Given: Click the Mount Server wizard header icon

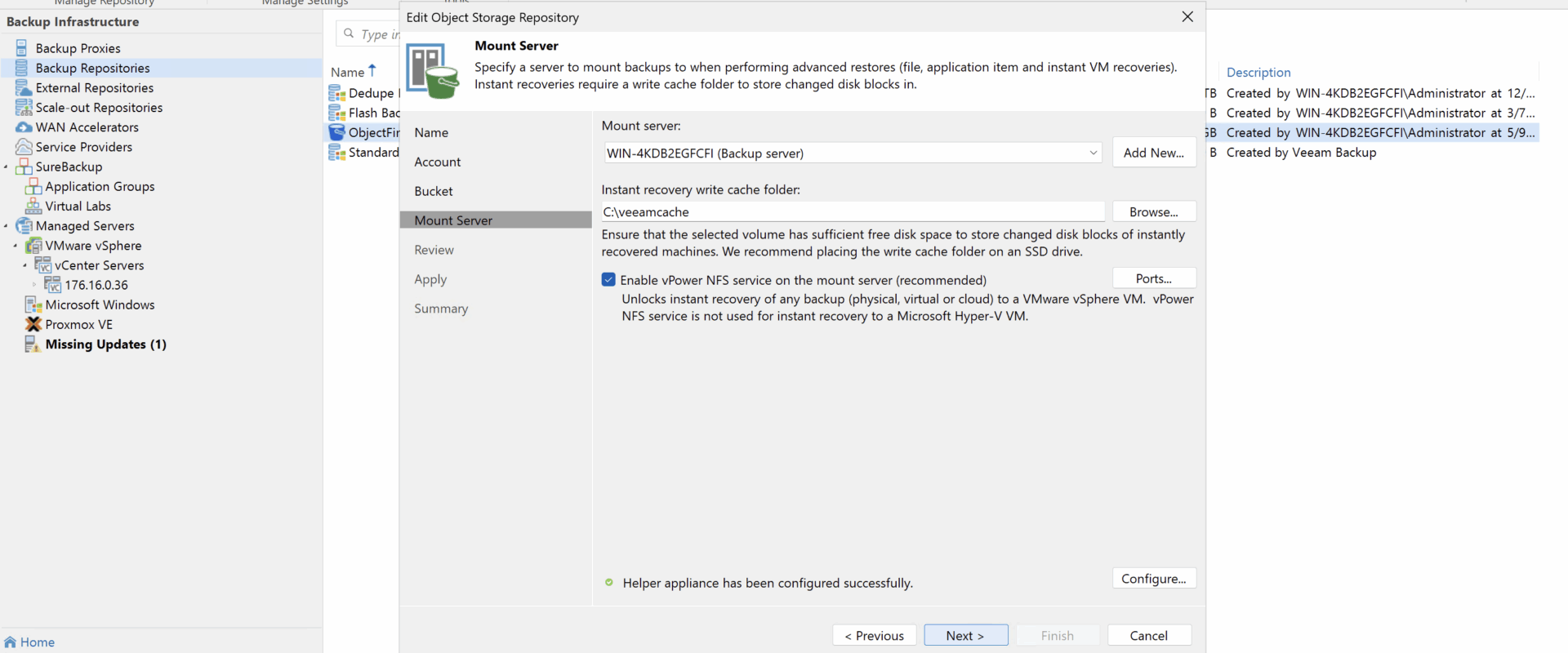Looking at the screenshot, I should tap(433, 71).
